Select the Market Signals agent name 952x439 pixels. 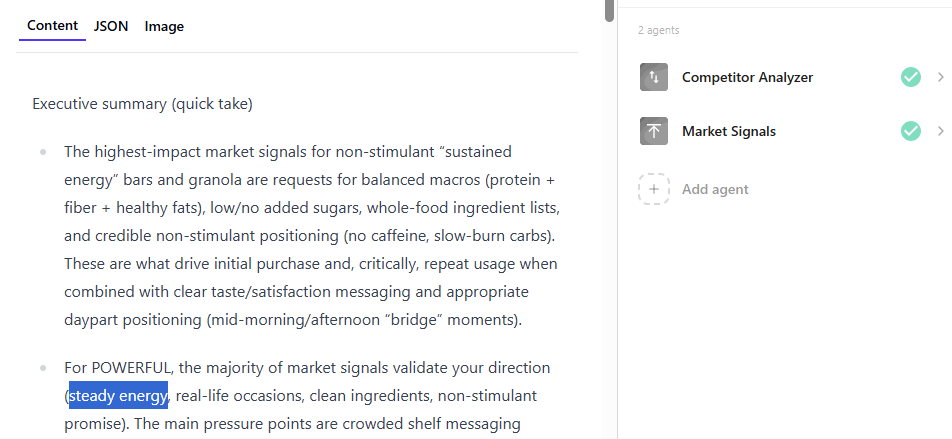click(728, 131)
